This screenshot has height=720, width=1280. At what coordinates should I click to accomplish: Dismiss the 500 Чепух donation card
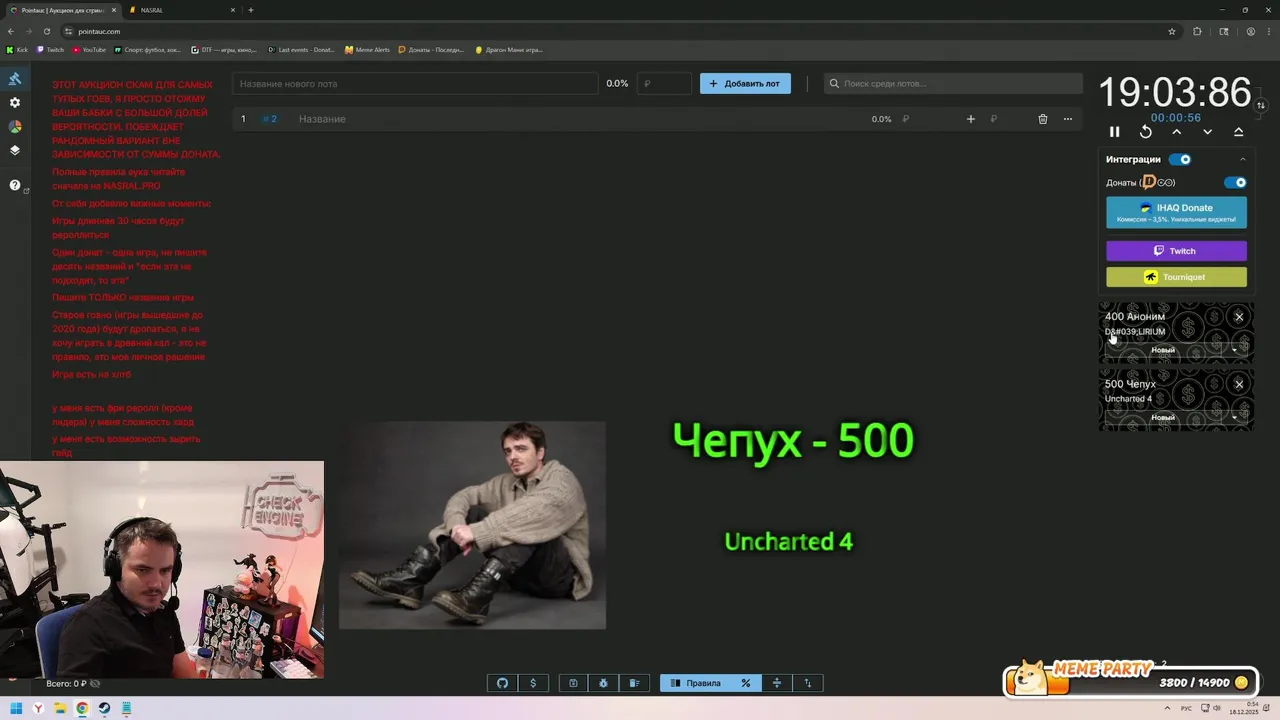(1239, 384)
